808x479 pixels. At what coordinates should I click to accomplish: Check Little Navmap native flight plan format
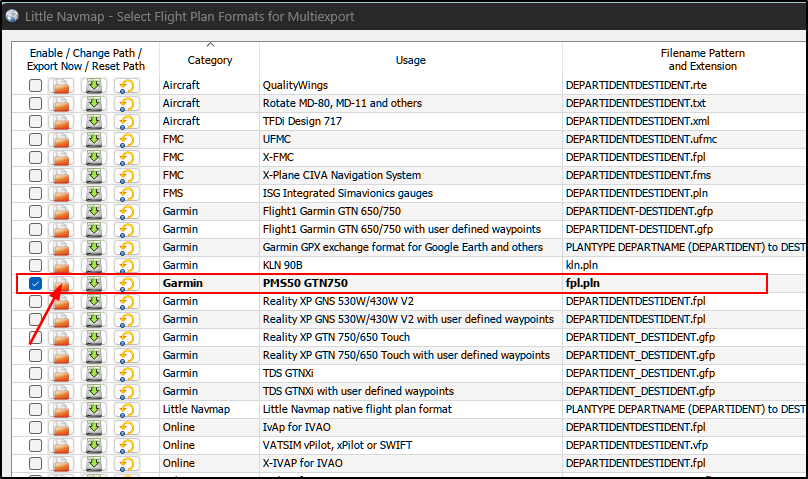35,409
